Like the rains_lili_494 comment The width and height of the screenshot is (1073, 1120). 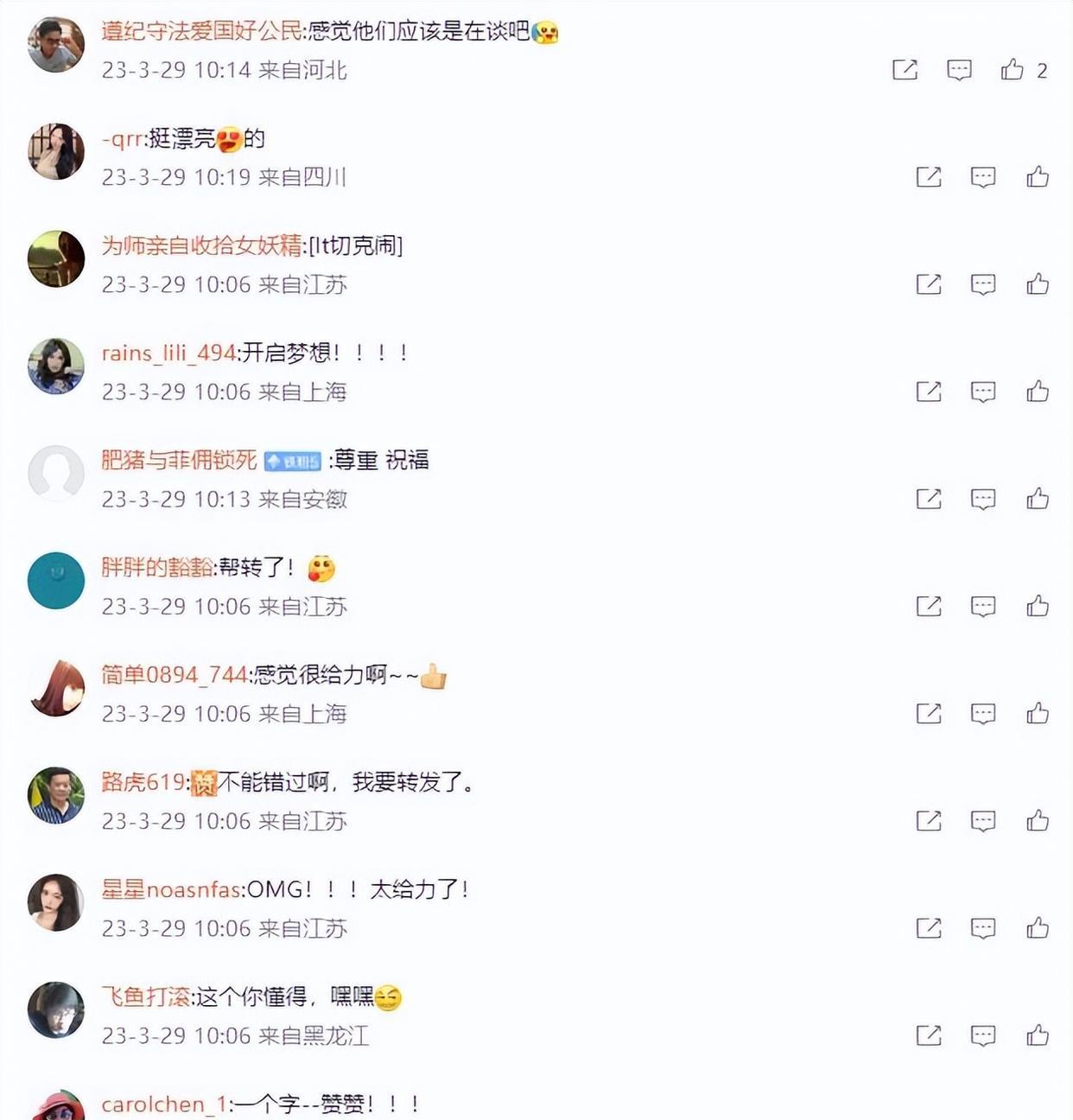tap(1038, 391)
